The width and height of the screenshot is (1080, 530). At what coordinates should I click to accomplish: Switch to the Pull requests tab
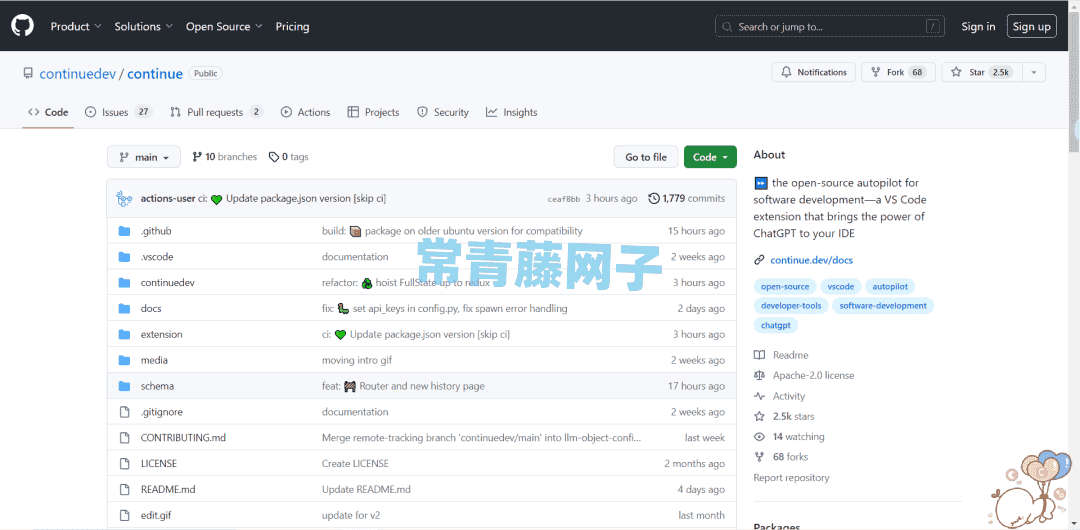[216, 112]
